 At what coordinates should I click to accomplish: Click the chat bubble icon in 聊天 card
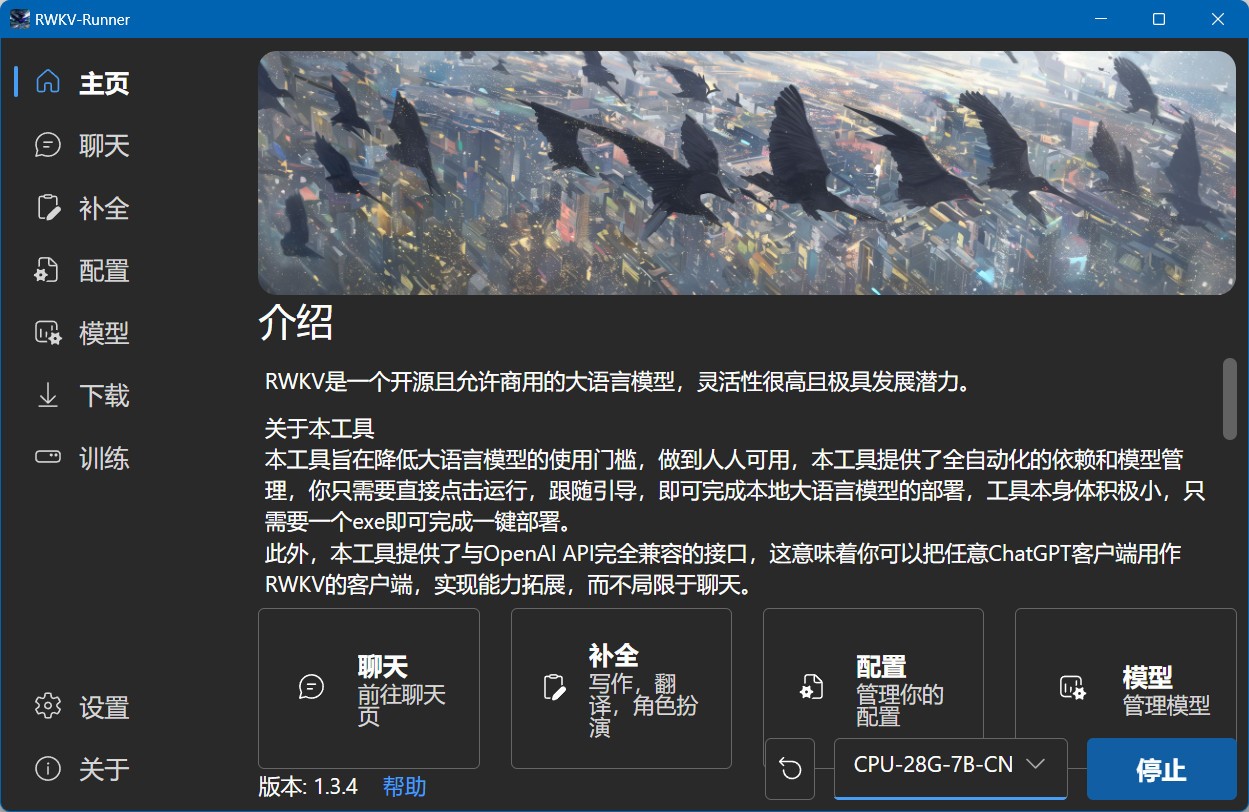point(312,687)
